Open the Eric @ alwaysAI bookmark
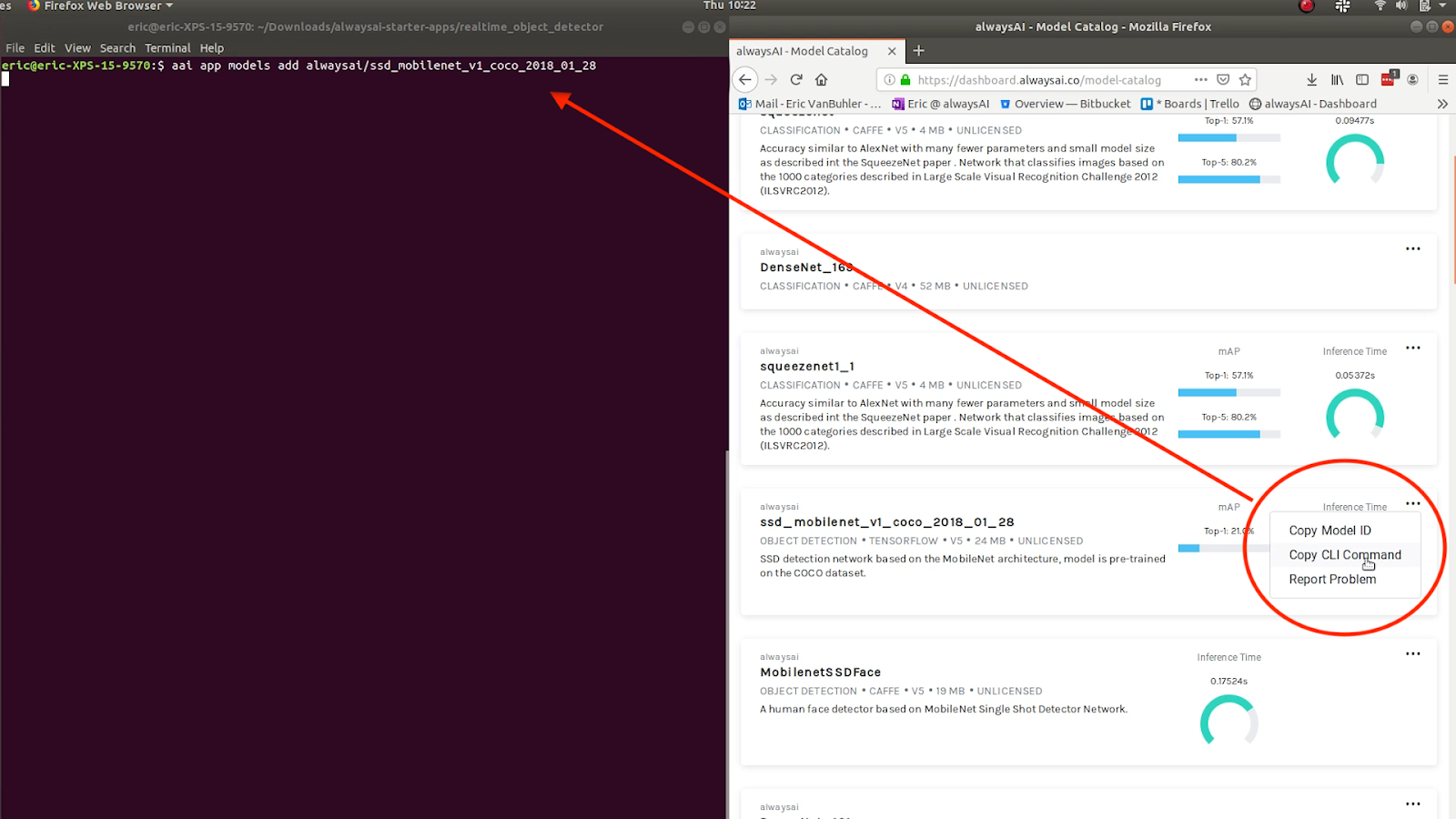The height and width of the screenshot is (819, 1456). pos(941,104)
